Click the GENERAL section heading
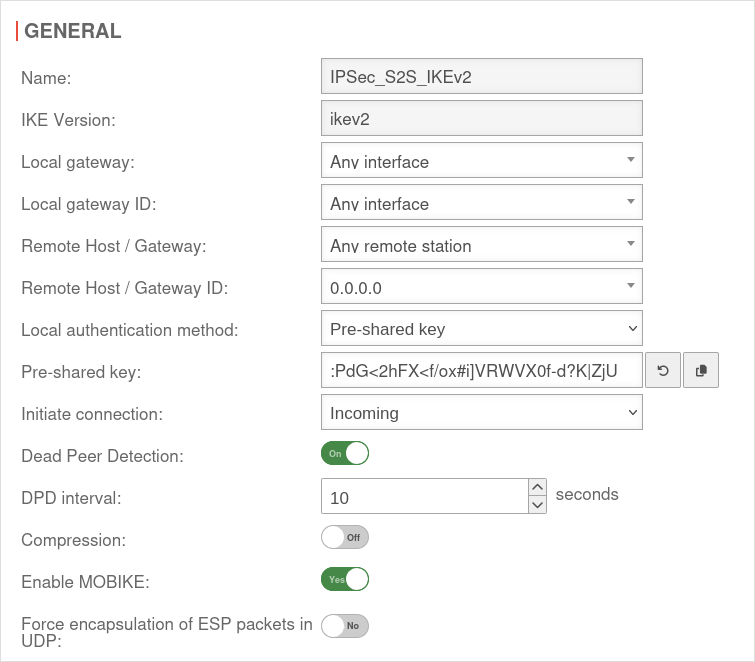The image size is (755, 662). (72, 31)
